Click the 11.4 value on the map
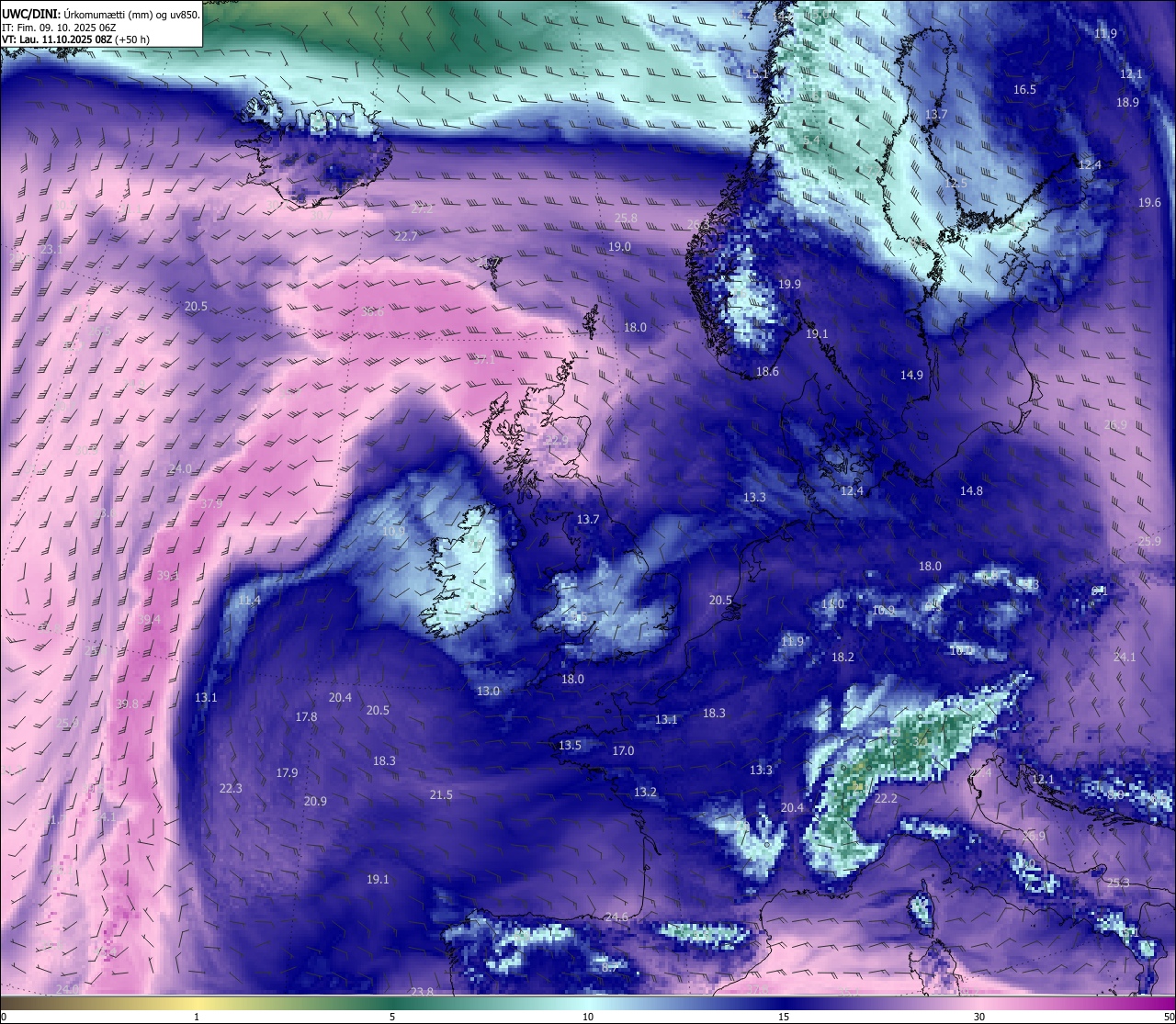This screenshot has width=1176, height=1024. [x=249, y=601]
